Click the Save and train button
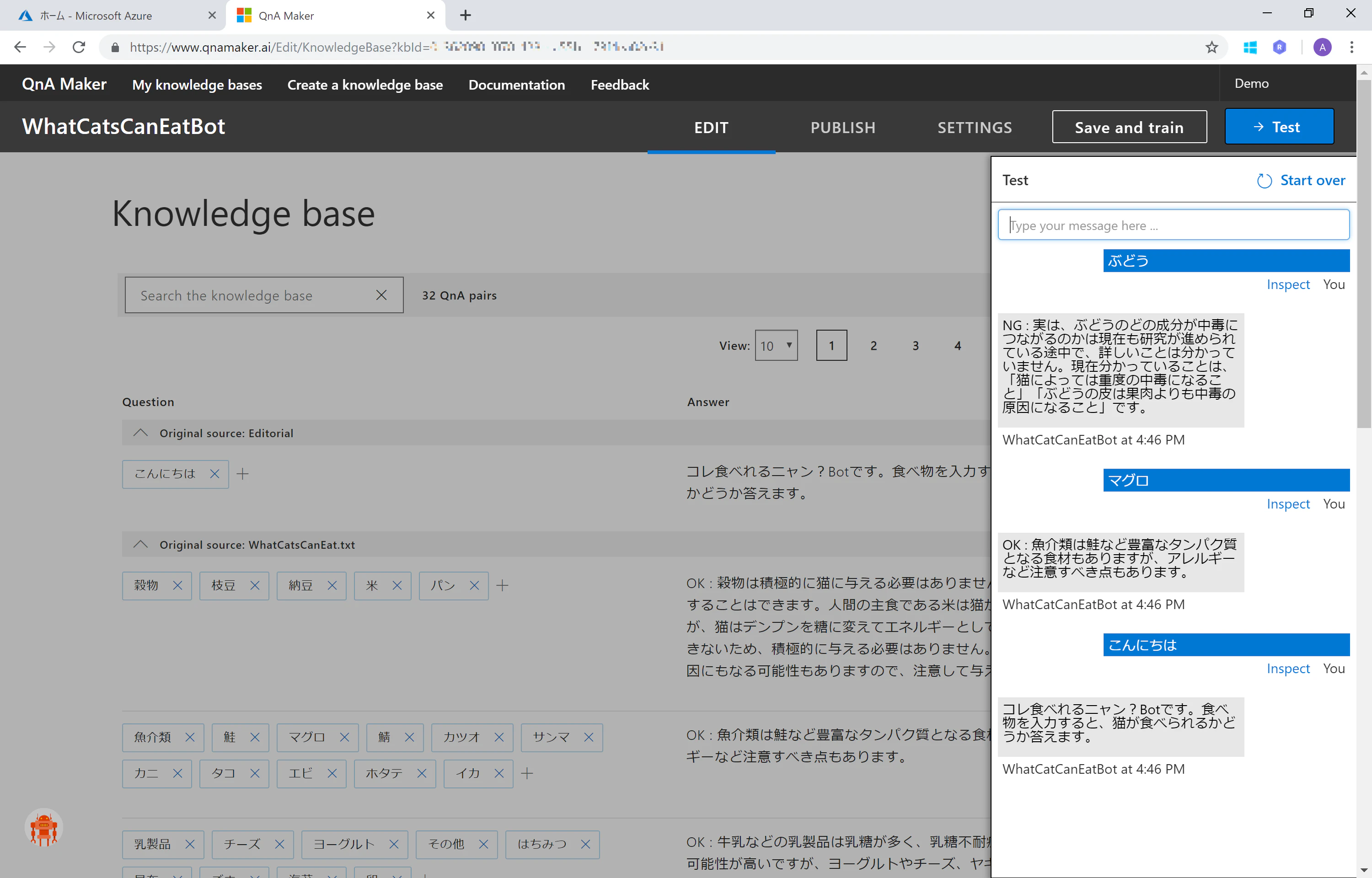The width and height of the screenshot is (1372, 878). 1129,127
